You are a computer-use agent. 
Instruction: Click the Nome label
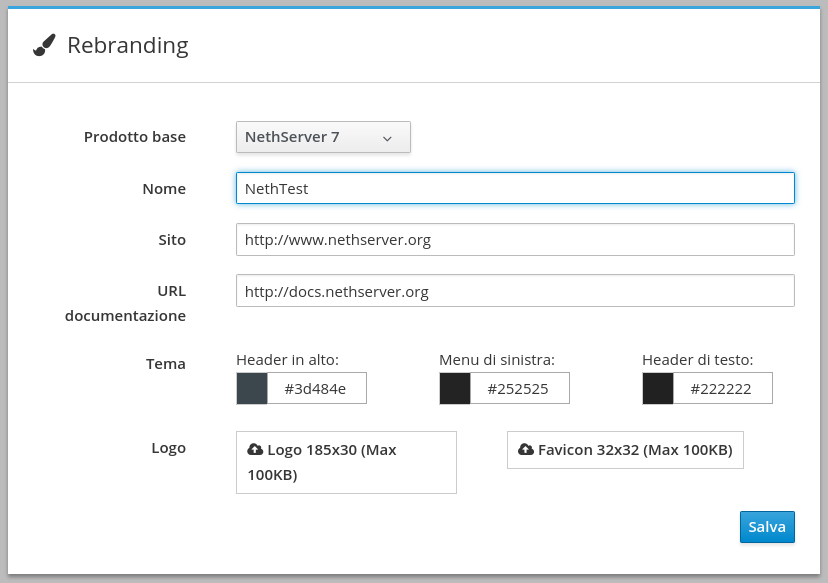164,189
